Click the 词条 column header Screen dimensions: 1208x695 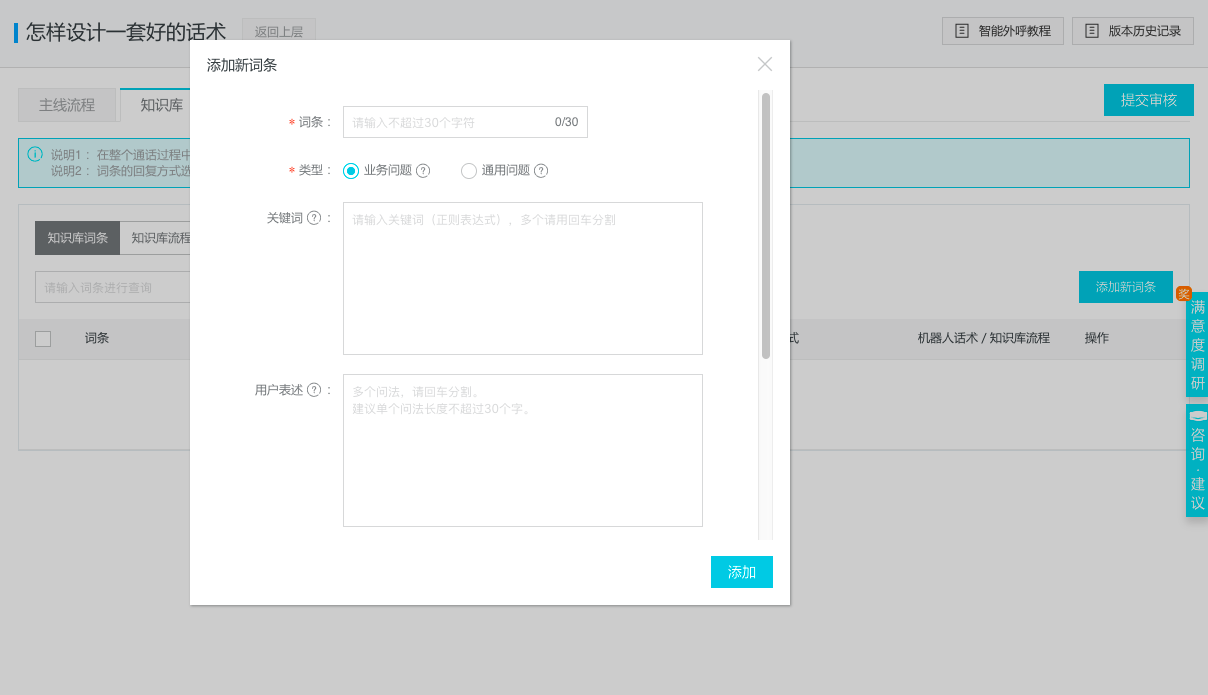tap(97, 338)
